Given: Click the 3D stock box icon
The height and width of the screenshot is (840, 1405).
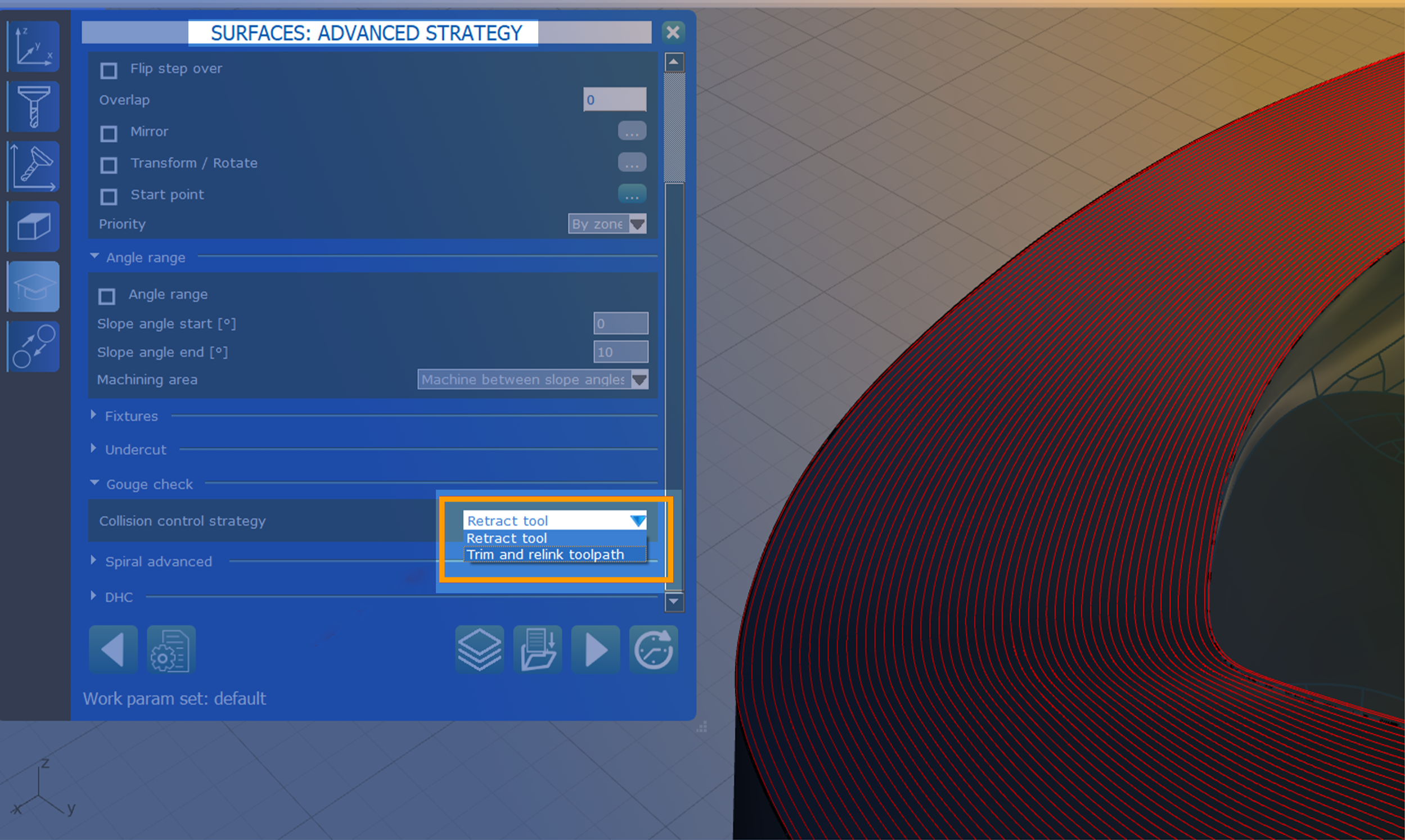Looking at the screenshot, I should tap(33, 227).
